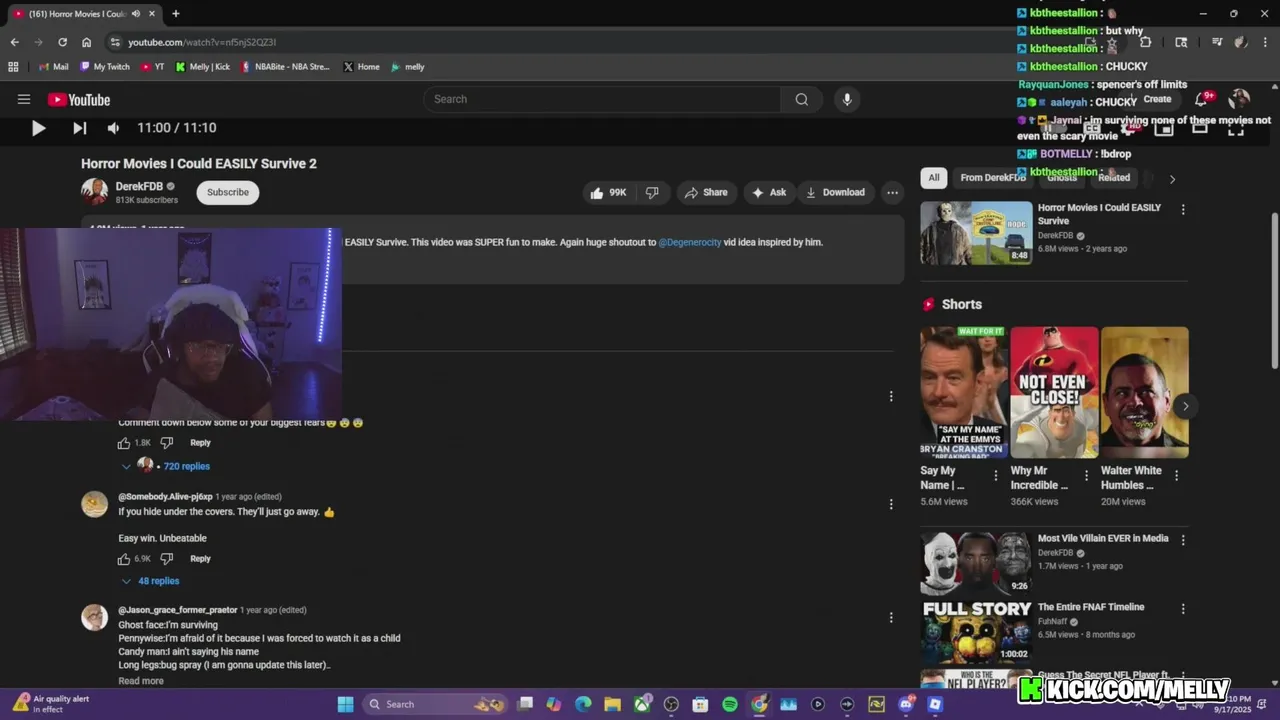Mute the video volume speaker
The height and width of the screenshot is (720, 1280).
pyautogui.click(x=113, y=128)
